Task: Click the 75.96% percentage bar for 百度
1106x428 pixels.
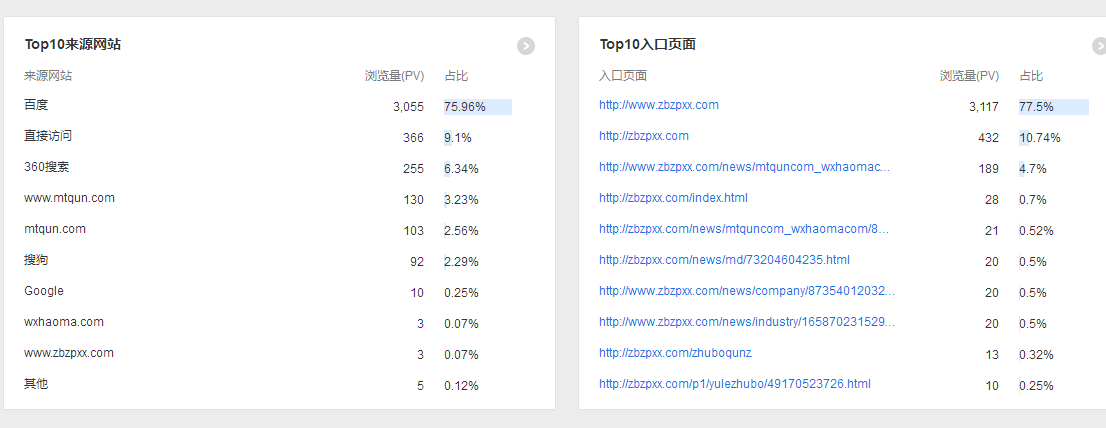Action: pos(477,107)
